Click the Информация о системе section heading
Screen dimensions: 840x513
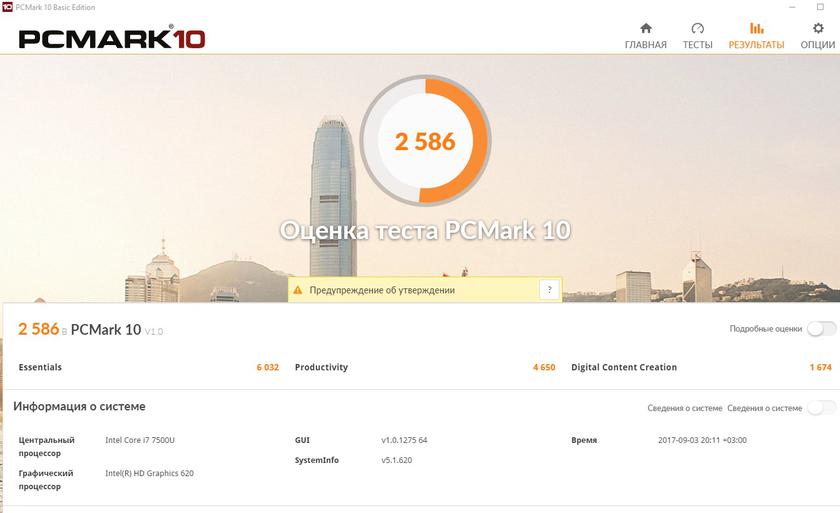pos(79,407)
